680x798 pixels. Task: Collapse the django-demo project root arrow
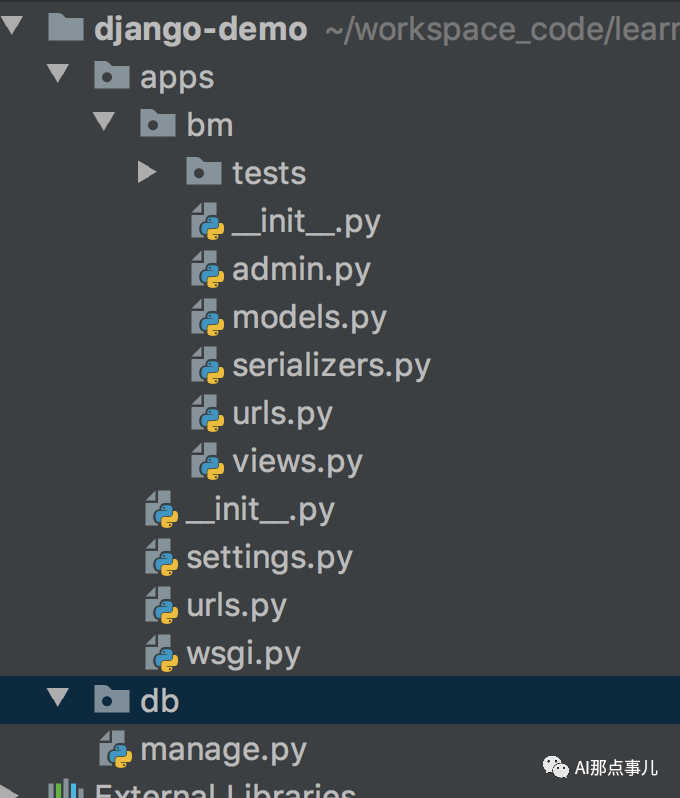coord(12,25)
